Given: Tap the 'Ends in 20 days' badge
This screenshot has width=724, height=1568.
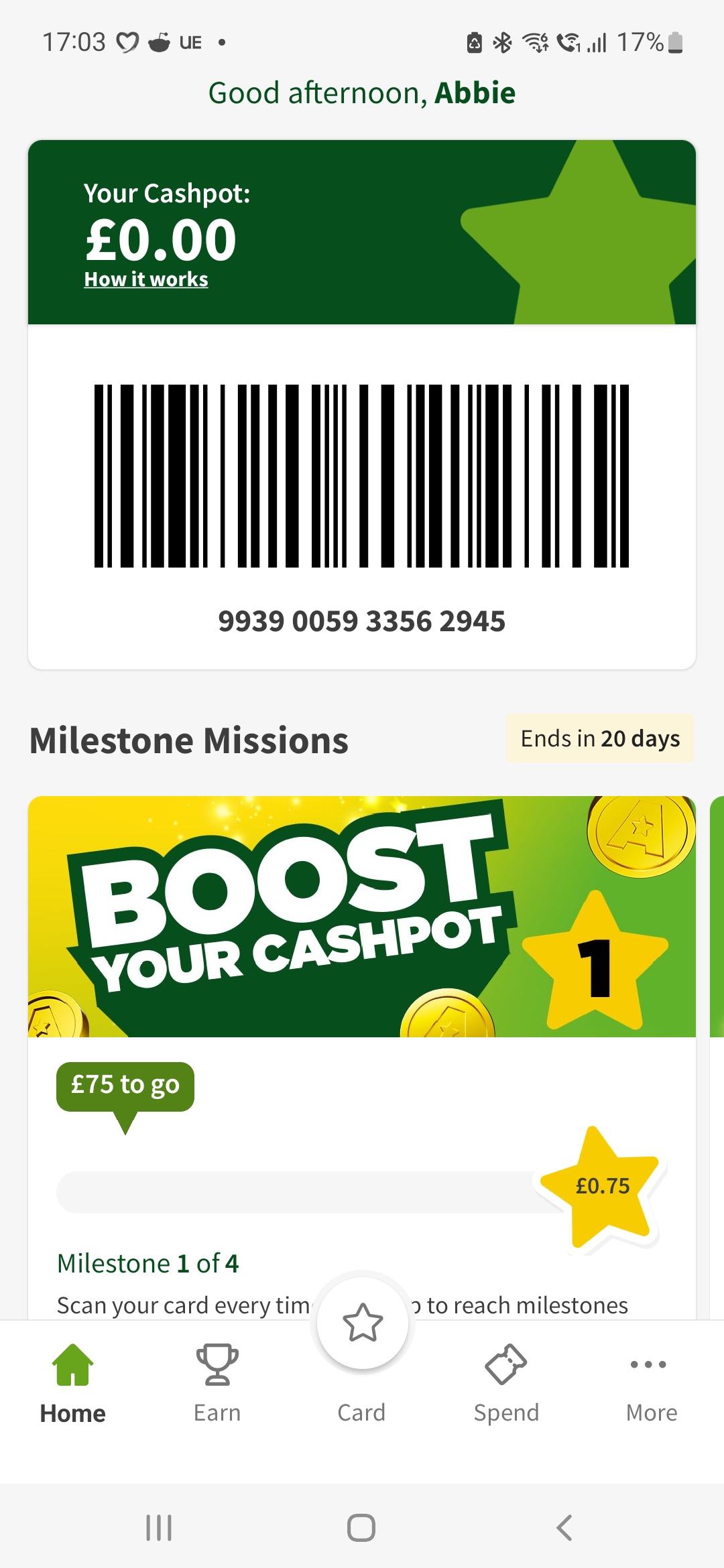Looking at the screenshot, I should coord(600,738).
